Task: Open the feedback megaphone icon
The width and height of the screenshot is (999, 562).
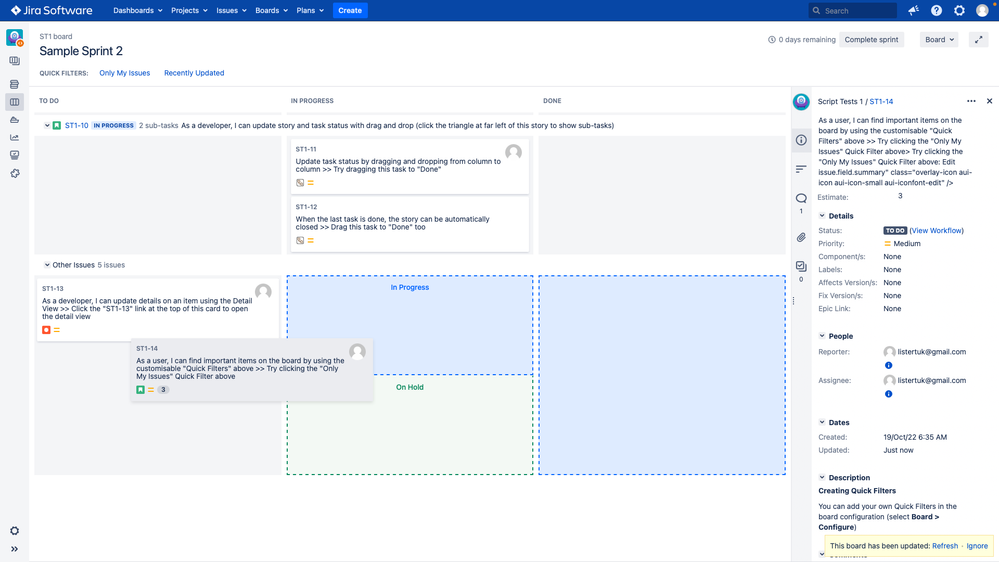Action: point(914,10)
